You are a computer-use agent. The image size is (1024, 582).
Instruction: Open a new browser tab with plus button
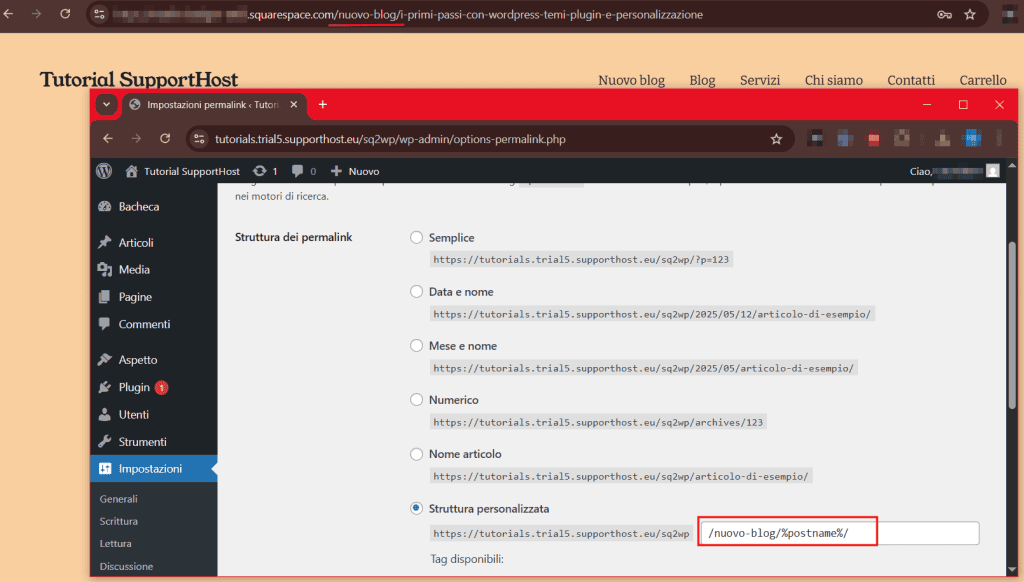tap(323, 105)
